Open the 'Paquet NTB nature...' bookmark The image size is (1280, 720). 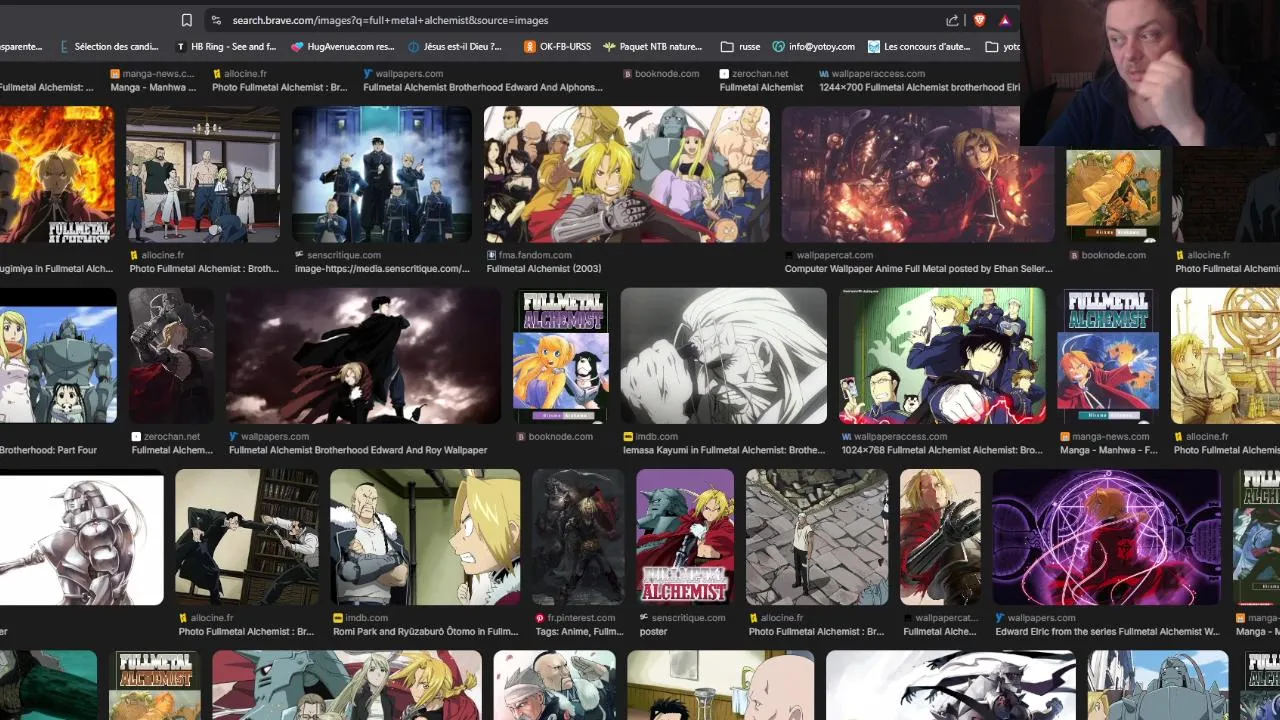coord(652,46)
